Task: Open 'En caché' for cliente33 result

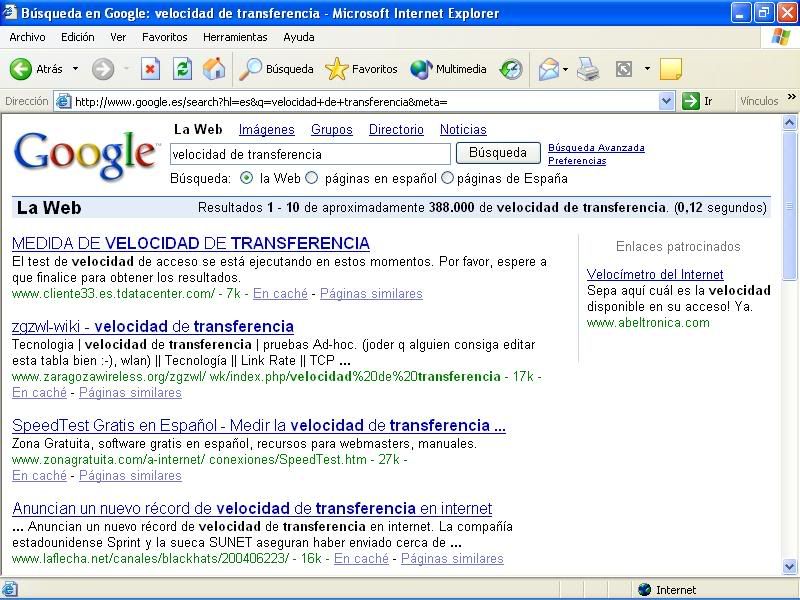Action: [280, 294]
